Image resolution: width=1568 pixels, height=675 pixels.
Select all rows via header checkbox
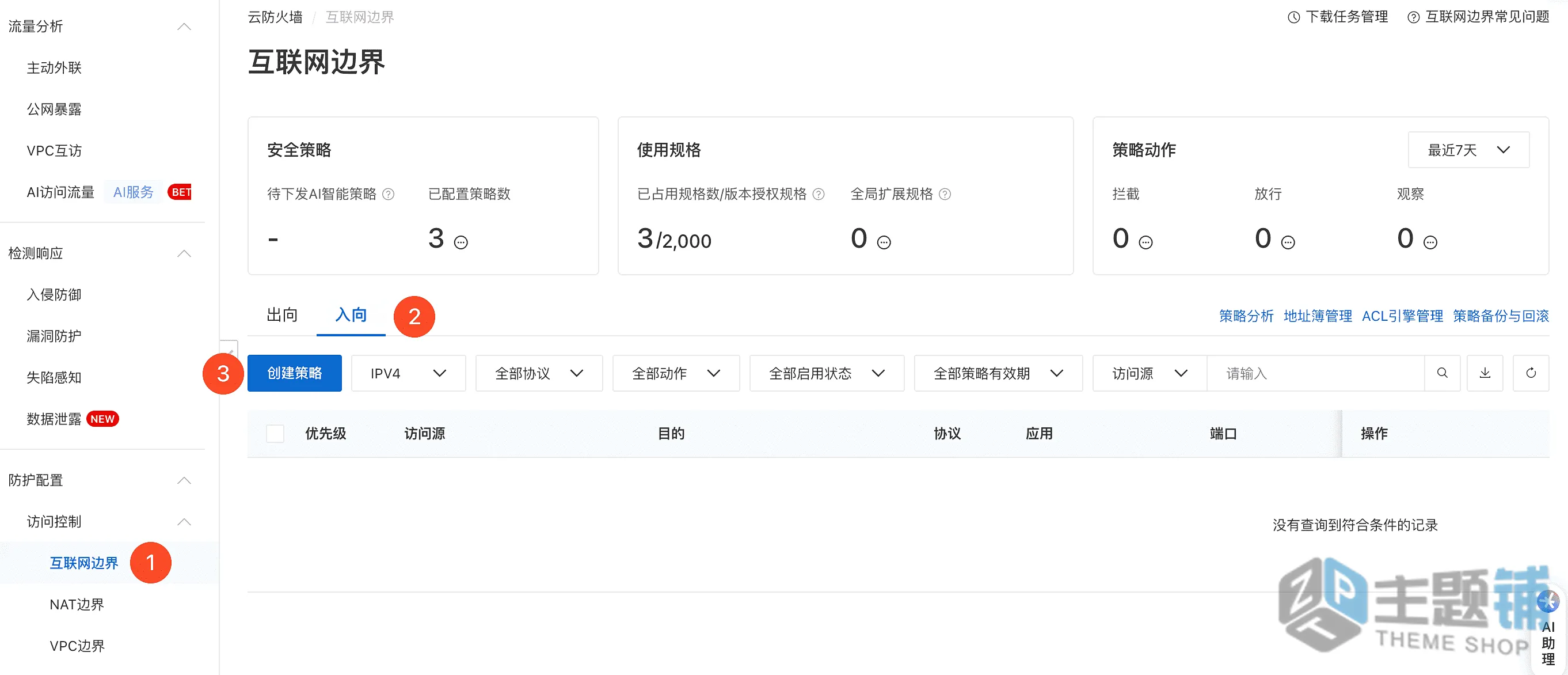coord(275,433)
